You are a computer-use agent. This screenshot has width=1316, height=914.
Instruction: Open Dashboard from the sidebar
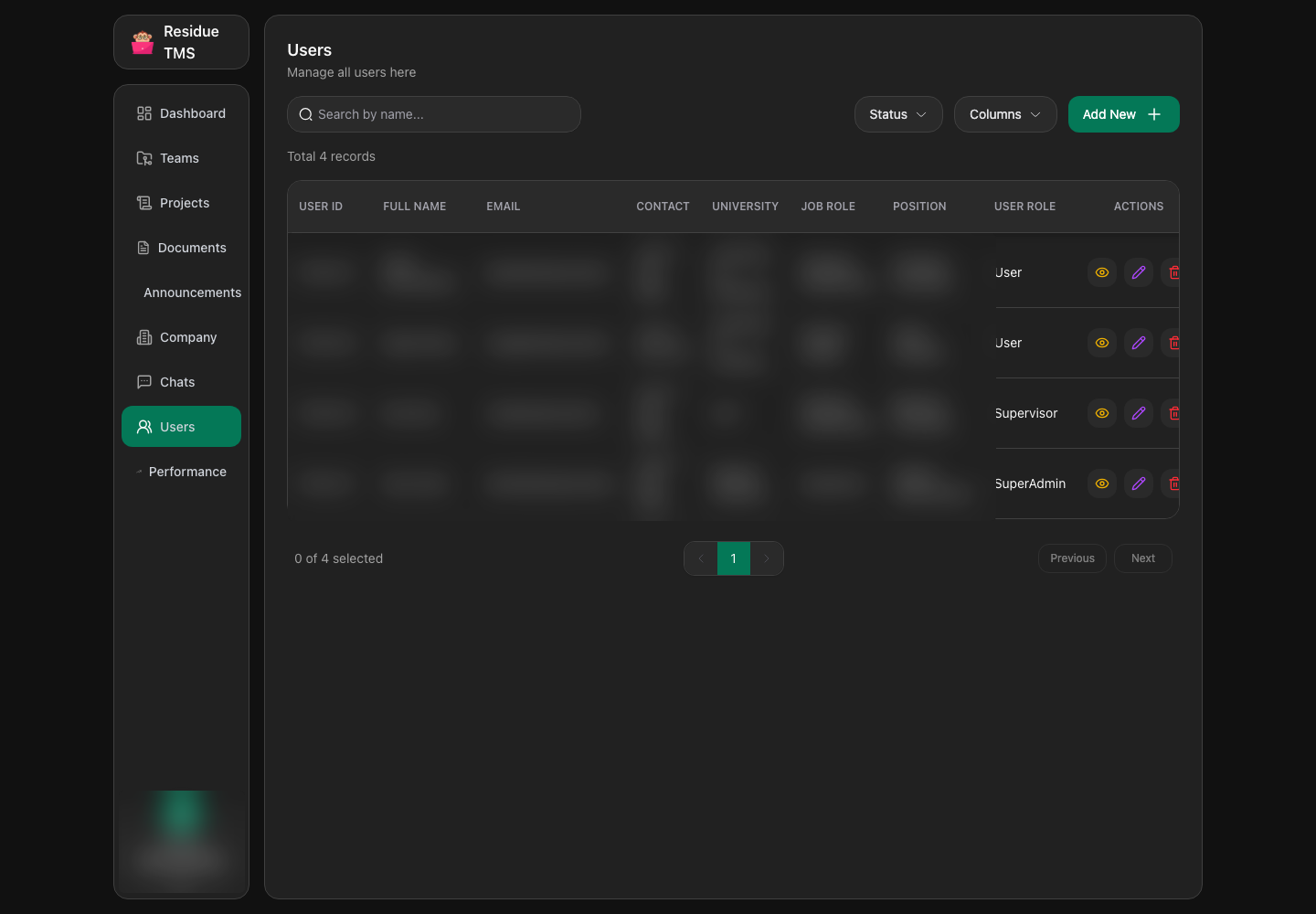pyautogui.click(x=181, y=113)
